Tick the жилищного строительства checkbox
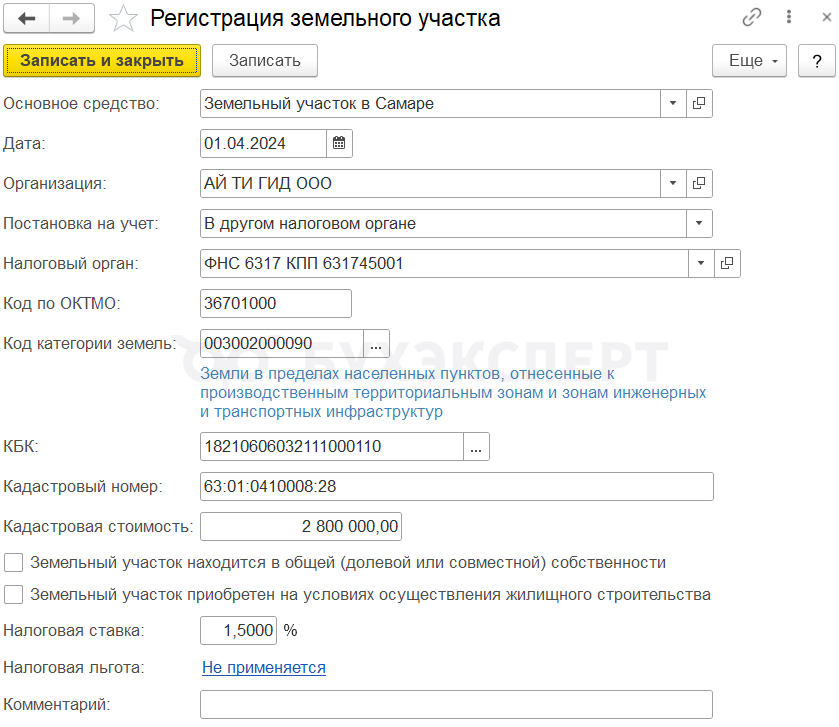This screenshot has height=727, width=839. tap(14, 595)
